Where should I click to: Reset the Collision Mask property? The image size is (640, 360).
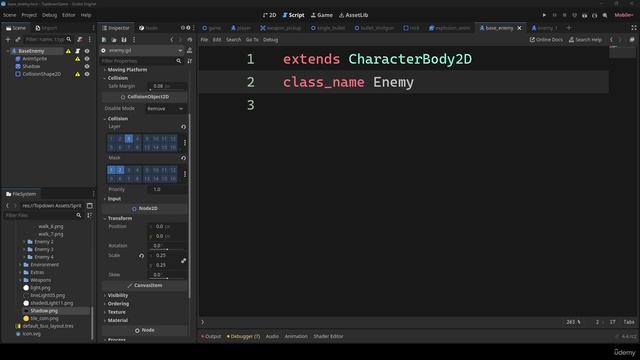click(183, 158)
